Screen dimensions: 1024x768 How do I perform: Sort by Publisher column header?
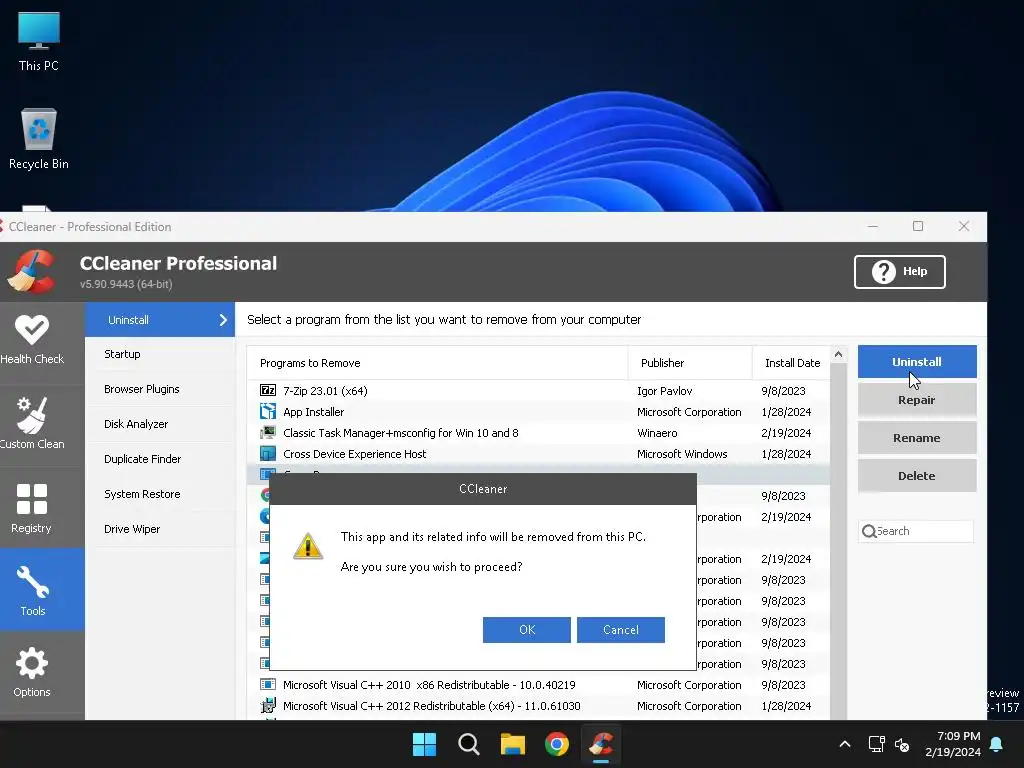tap(690, 363)
